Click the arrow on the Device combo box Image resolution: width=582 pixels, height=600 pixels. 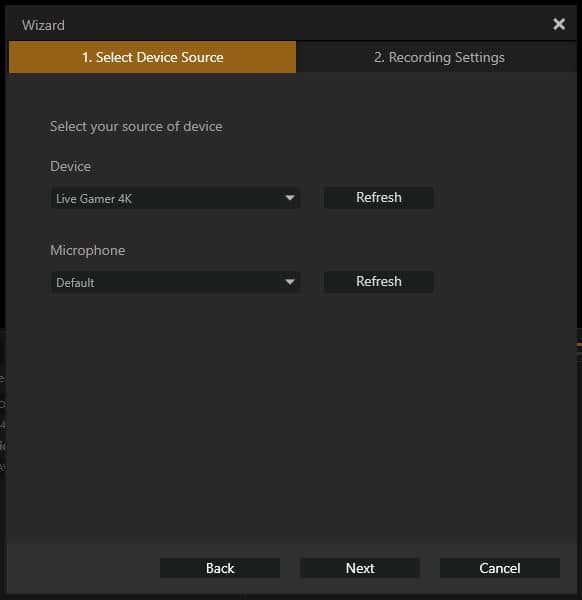pyautogui.click(x=290, y=198)
